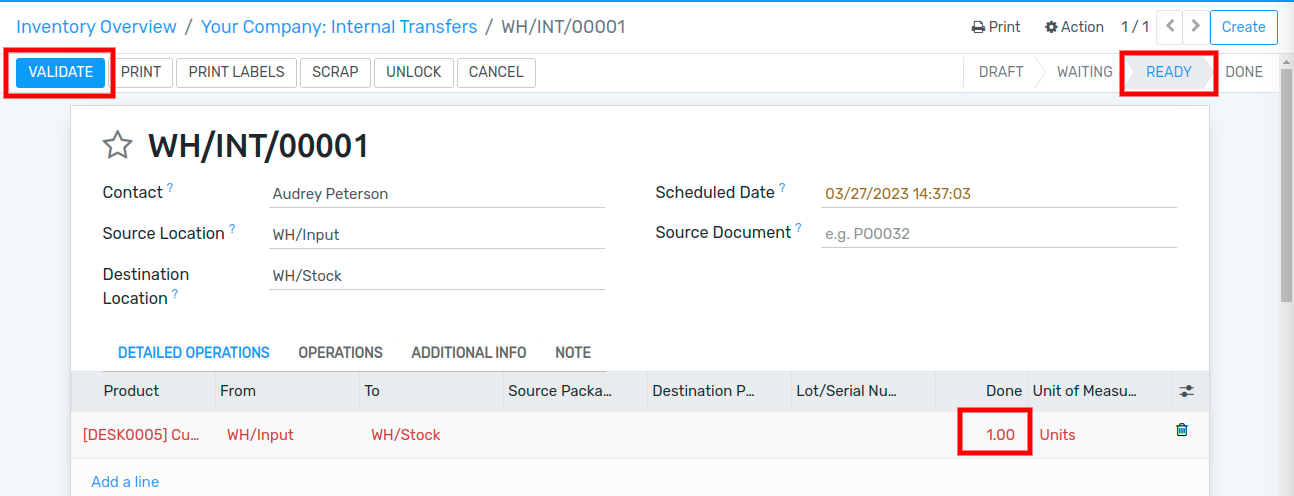Open the Action gear menu
1294x496 pixels.
(x=1074, y=27)
